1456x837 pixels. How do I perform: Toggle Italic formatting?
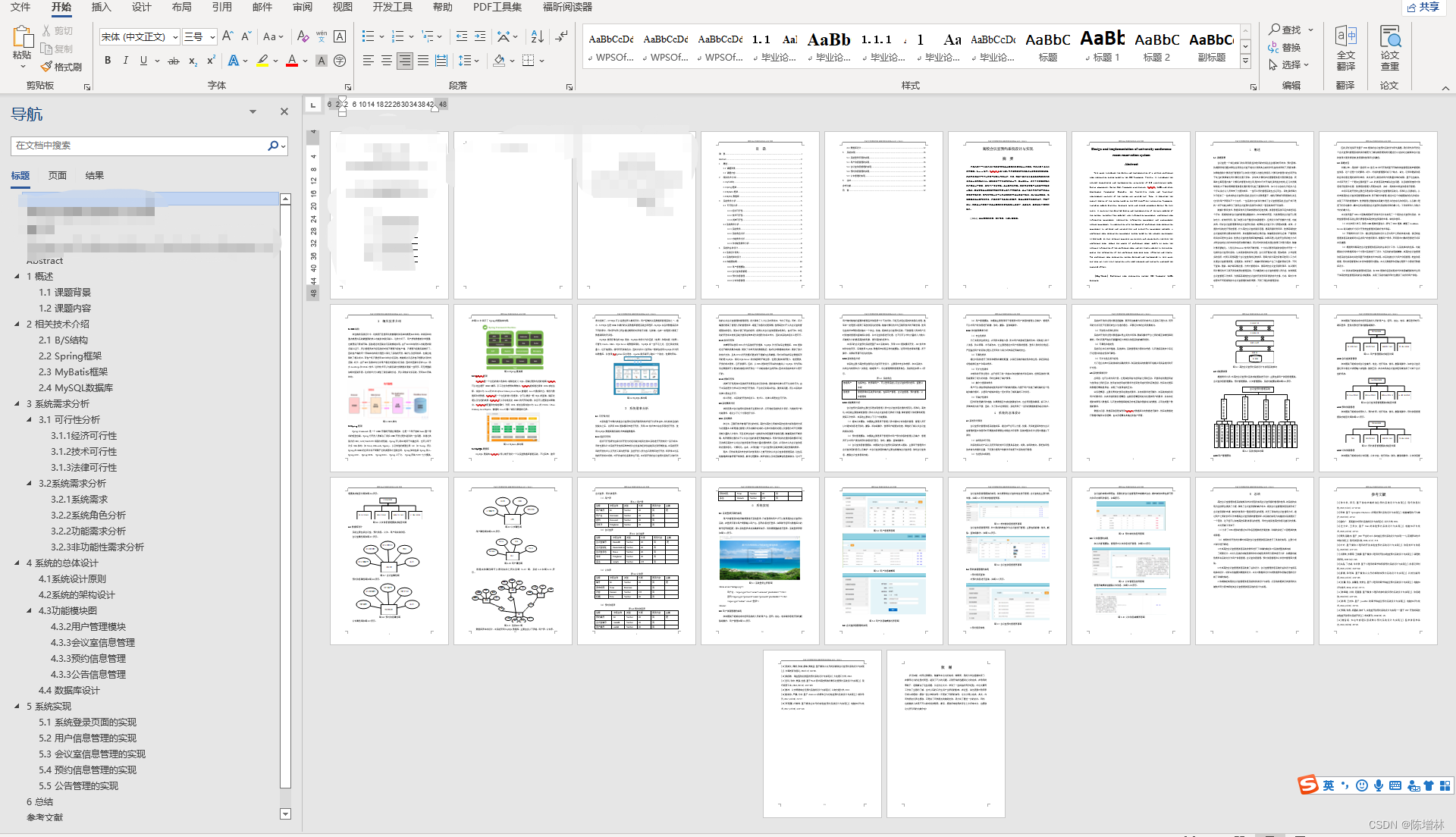point(125,61)
